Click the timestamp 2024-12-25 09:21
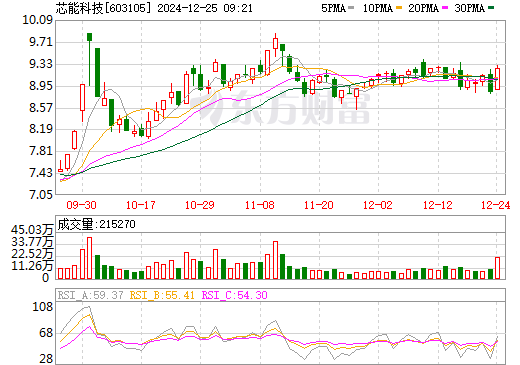The height and width of the screenshot is (365, 520). [205, 8]
